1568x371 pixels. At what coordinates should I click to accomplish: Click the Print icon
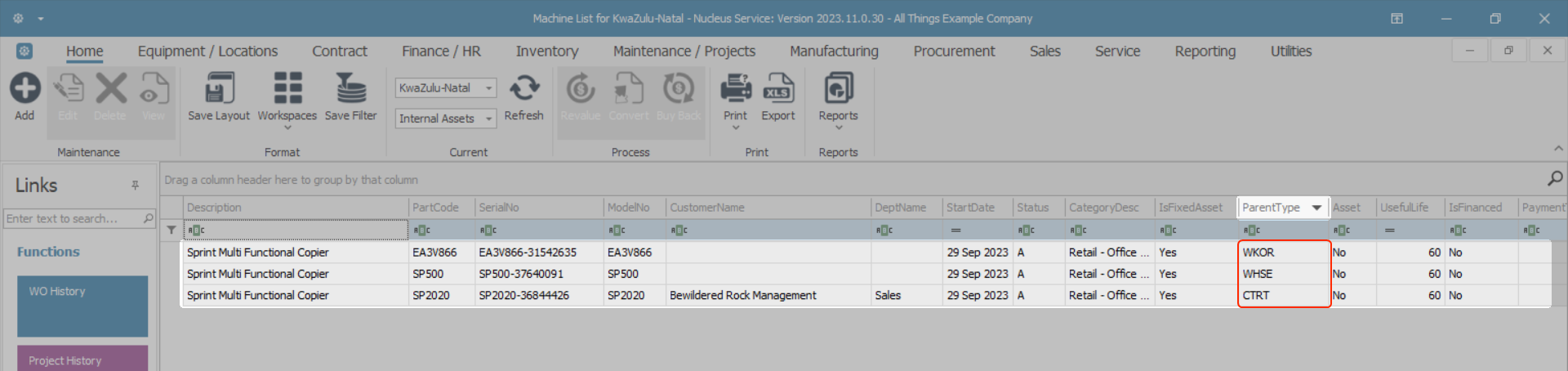point(735,89)
